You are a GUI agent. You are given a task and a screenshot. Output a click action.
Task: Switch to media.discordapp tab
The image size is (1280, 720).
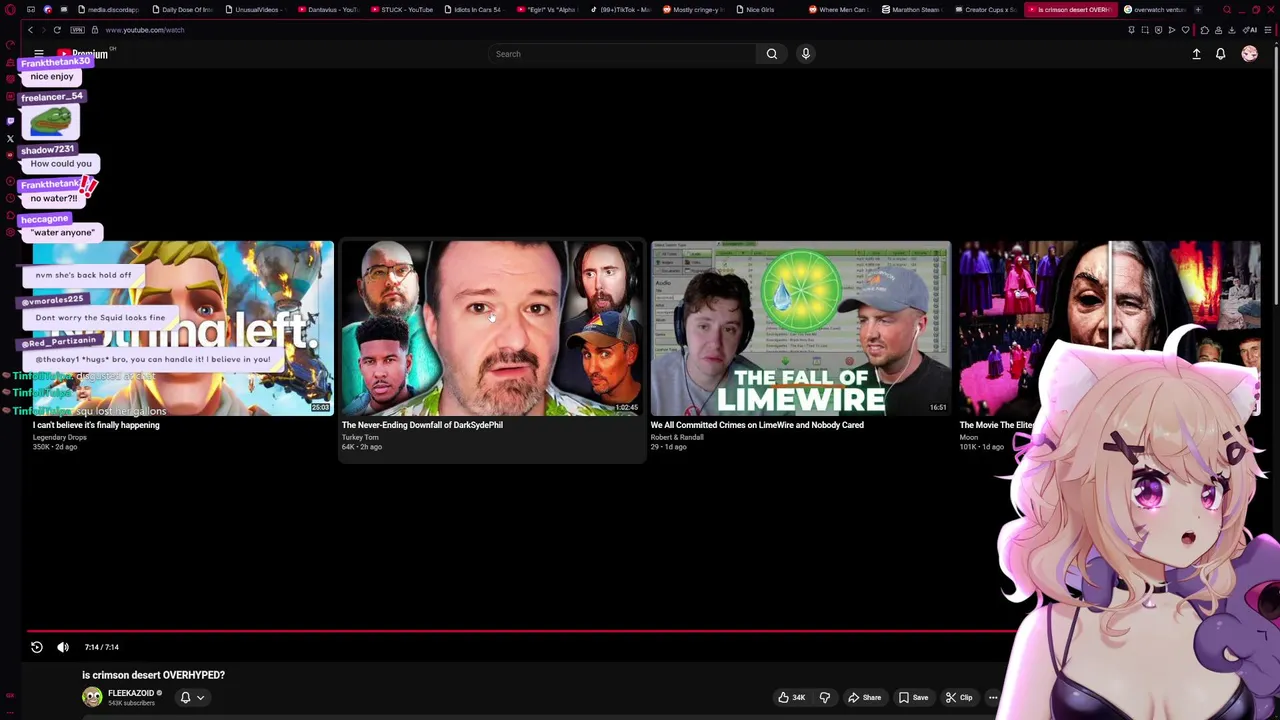[108, 10]
